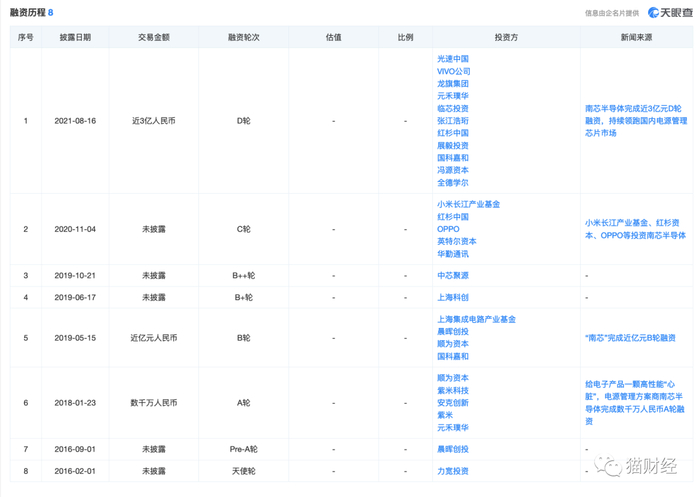Click column header 比例
700x497 pixels.
click(x=405, y=38)
